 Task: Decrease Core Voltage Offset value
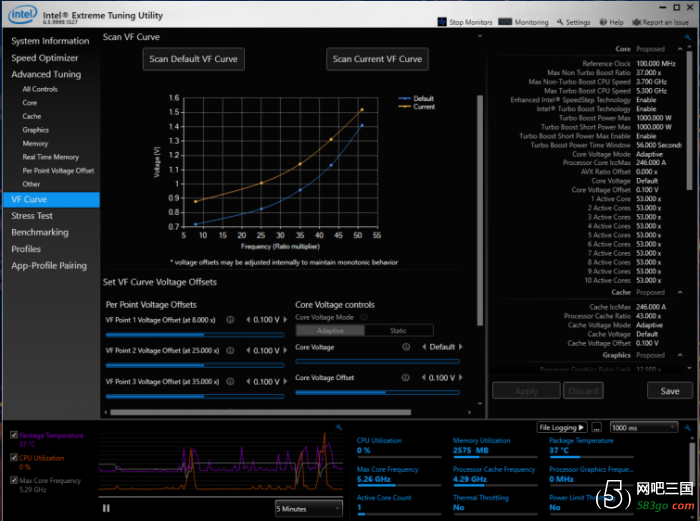click(x=424, y=378)
